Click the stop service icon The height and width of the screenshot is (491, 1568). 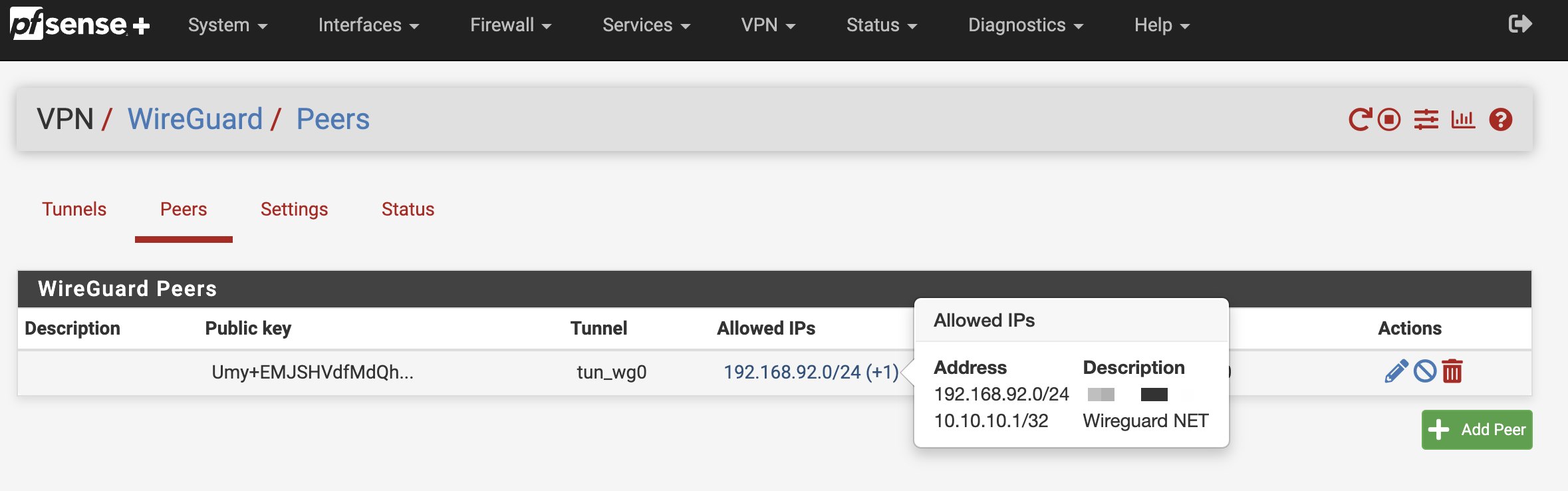point(1389,120)
